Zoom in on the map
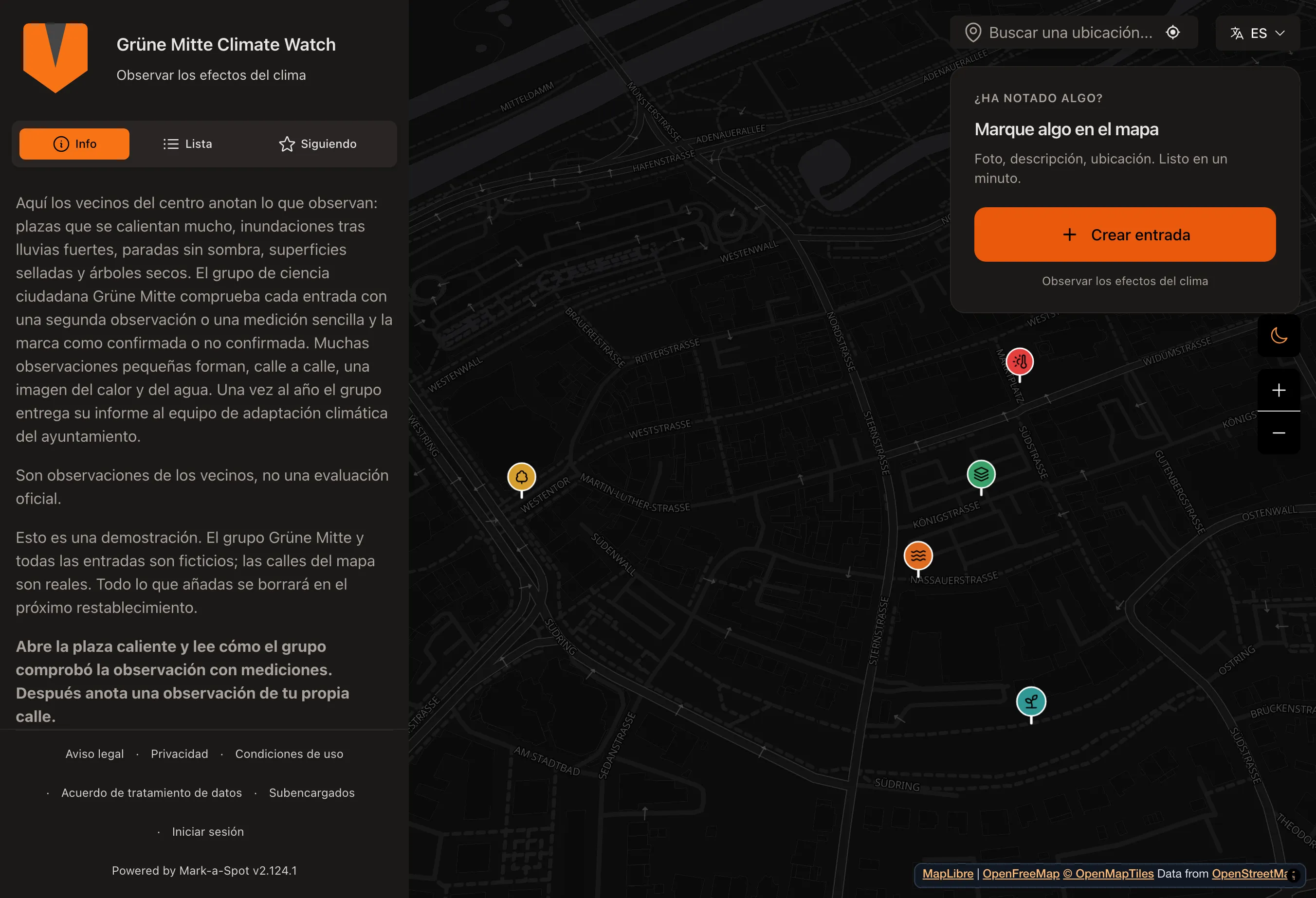 pos(1278,390)
